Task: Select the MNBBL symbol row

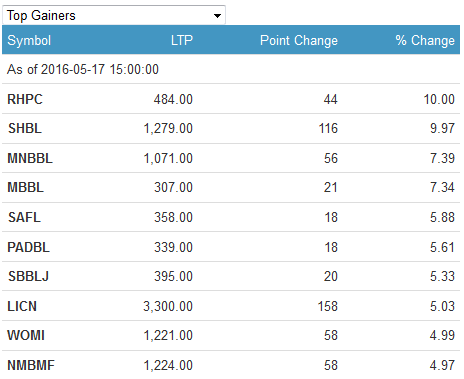Action: pos(231,158)
